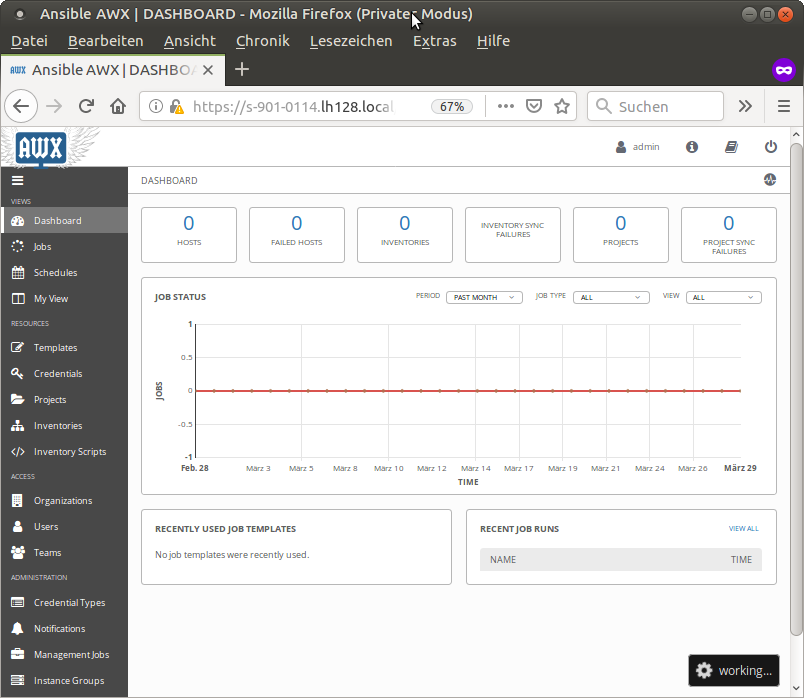The image size is (804, 698).
Task: Open the Hilfe menu
Action: (493, 41)
